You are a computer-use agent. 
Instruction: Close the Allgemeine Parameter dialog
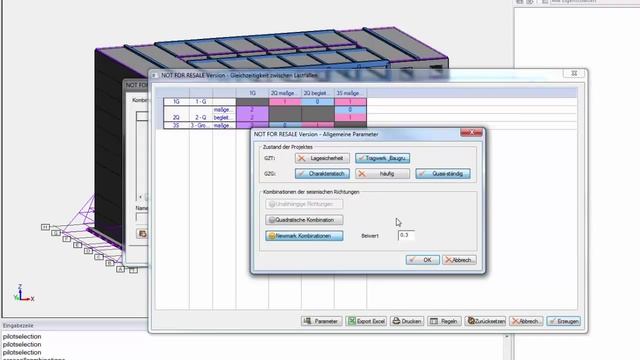pyautogui.click(x=471, y=133)
